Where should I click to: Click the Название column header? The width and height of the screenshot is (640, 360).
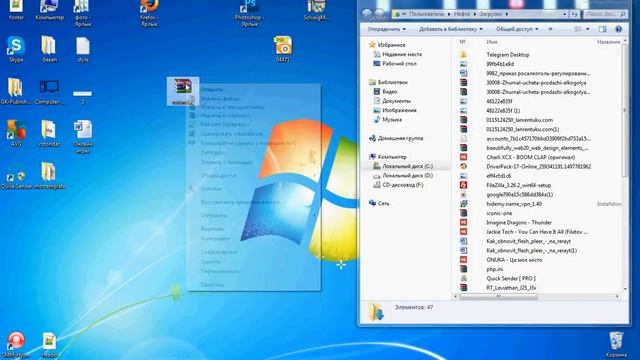[608, 42]
